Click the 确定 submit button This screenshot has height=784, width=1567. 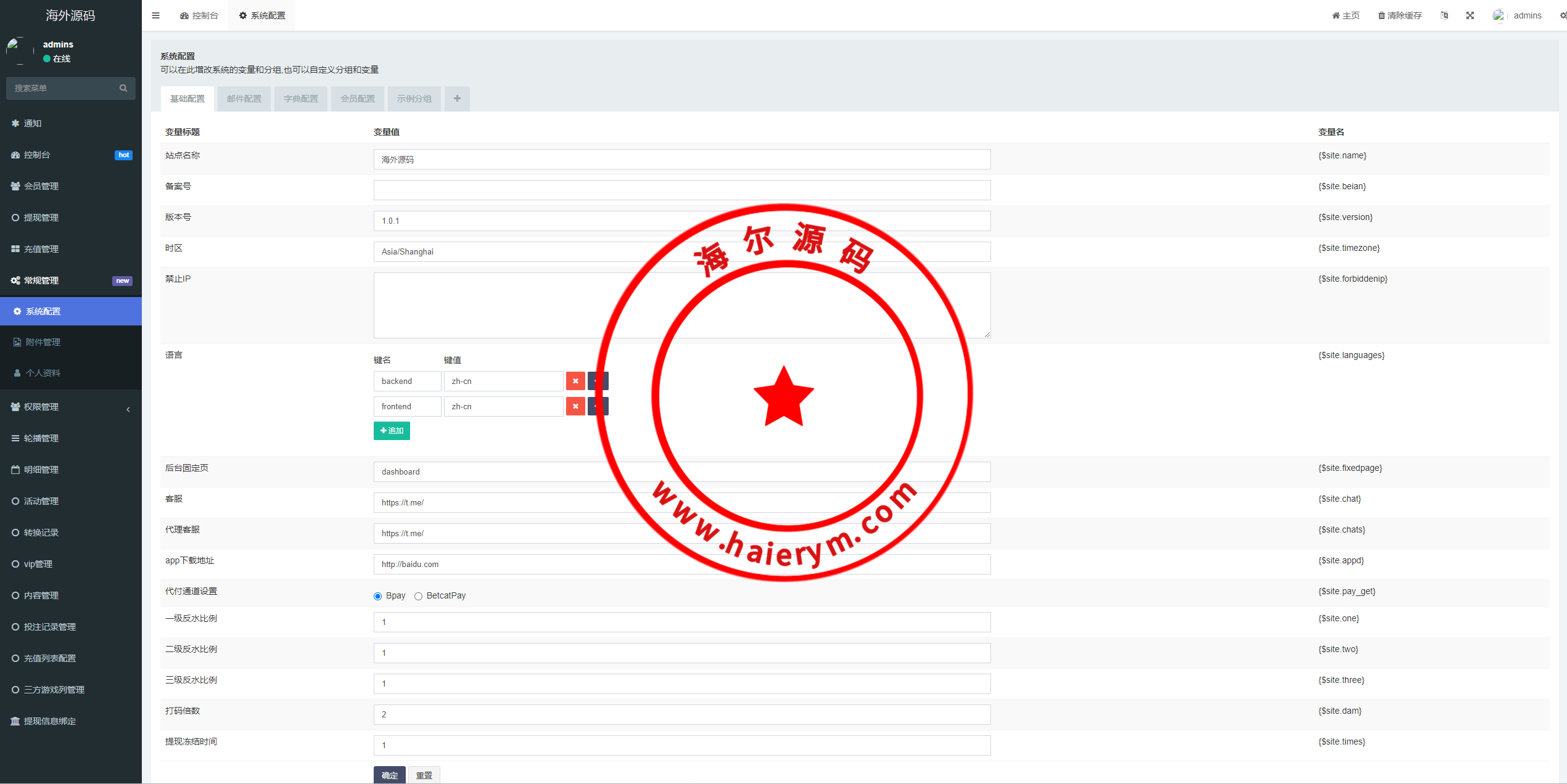(x=389, y=775)
